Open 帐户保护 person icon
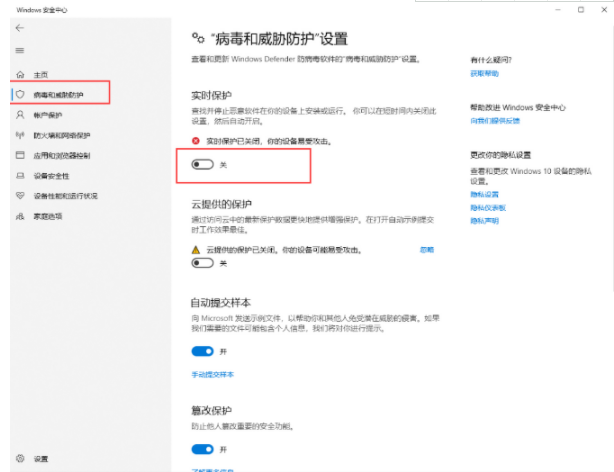The height and width of the screenshot is (472, 614). coord(20,115)
